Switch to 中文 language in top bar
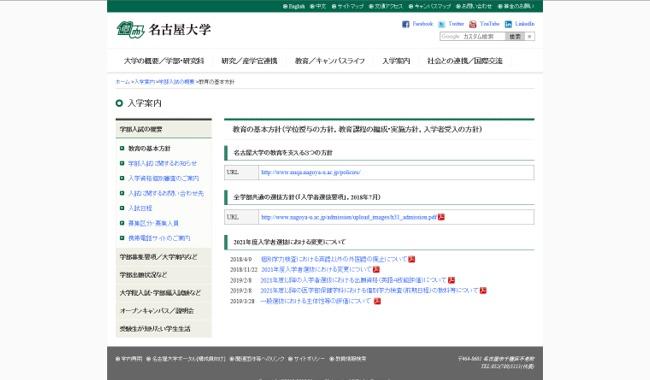 click(x=321, y=6)
